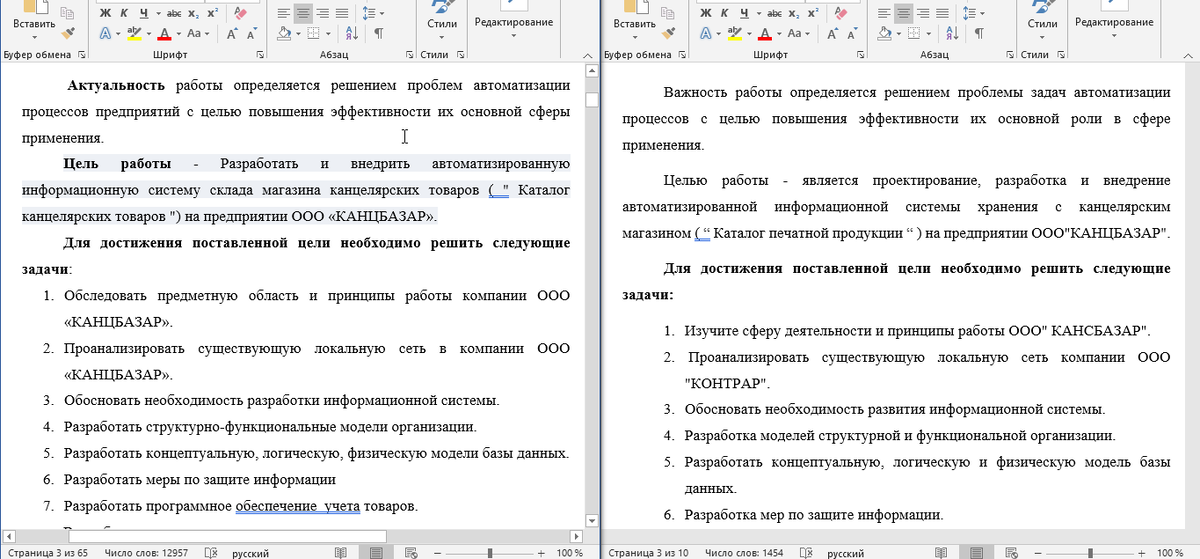
Task: Center text alignment in left window
Action: [303, 13]
